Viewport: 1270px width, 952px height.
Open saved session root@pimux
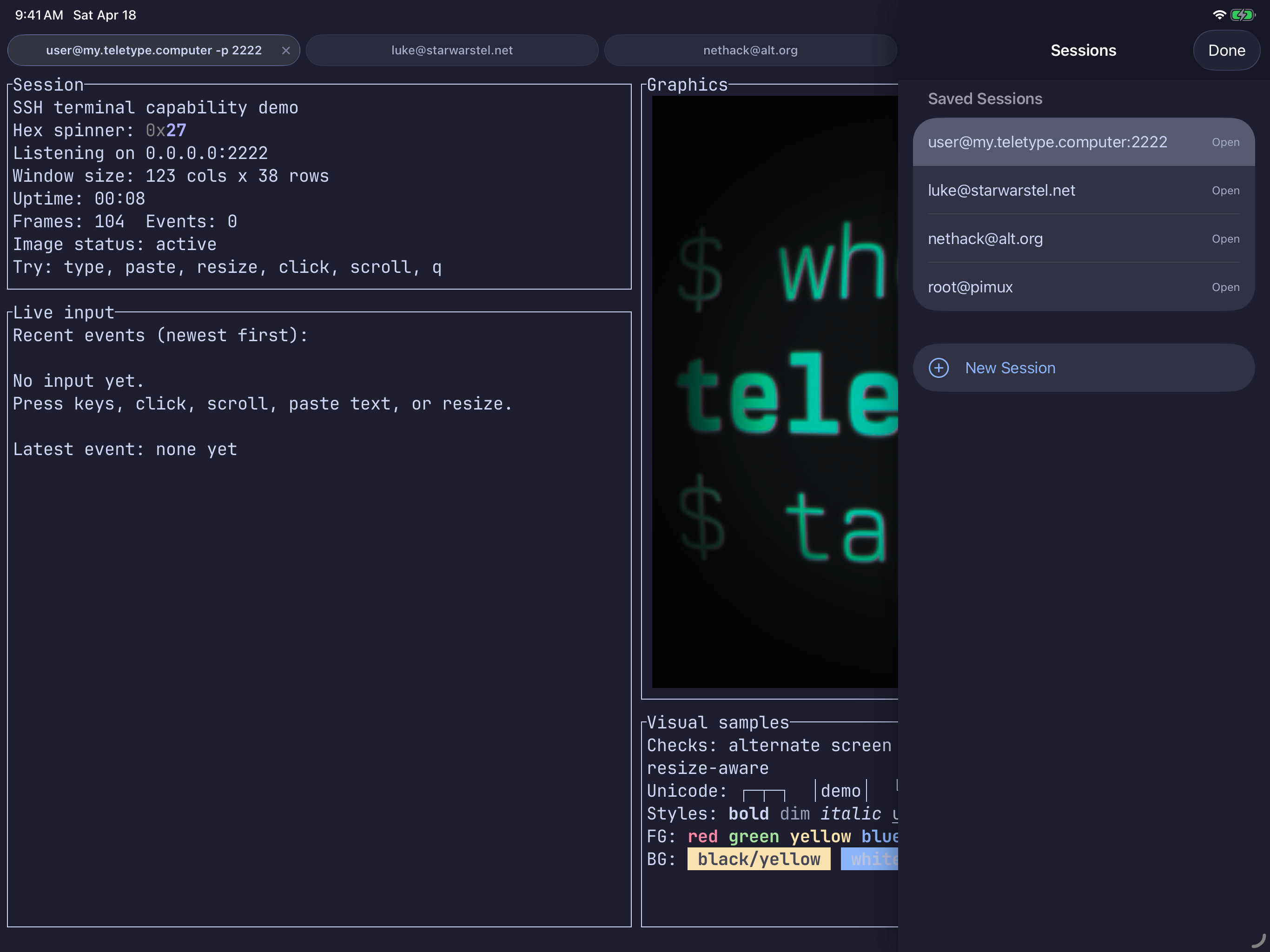1084,286
